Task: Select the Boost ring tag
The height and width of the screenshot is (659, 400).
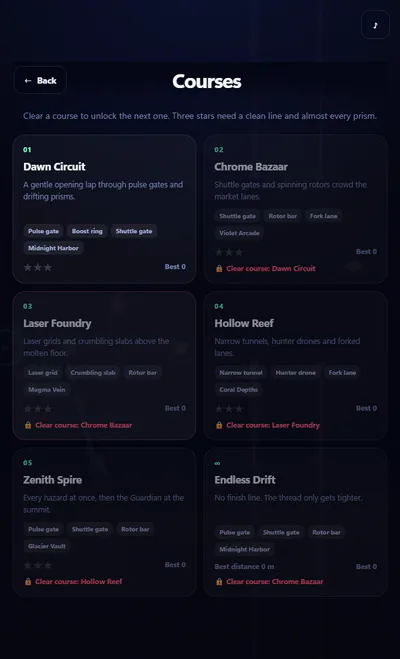Action: click(x=87, y=231)
